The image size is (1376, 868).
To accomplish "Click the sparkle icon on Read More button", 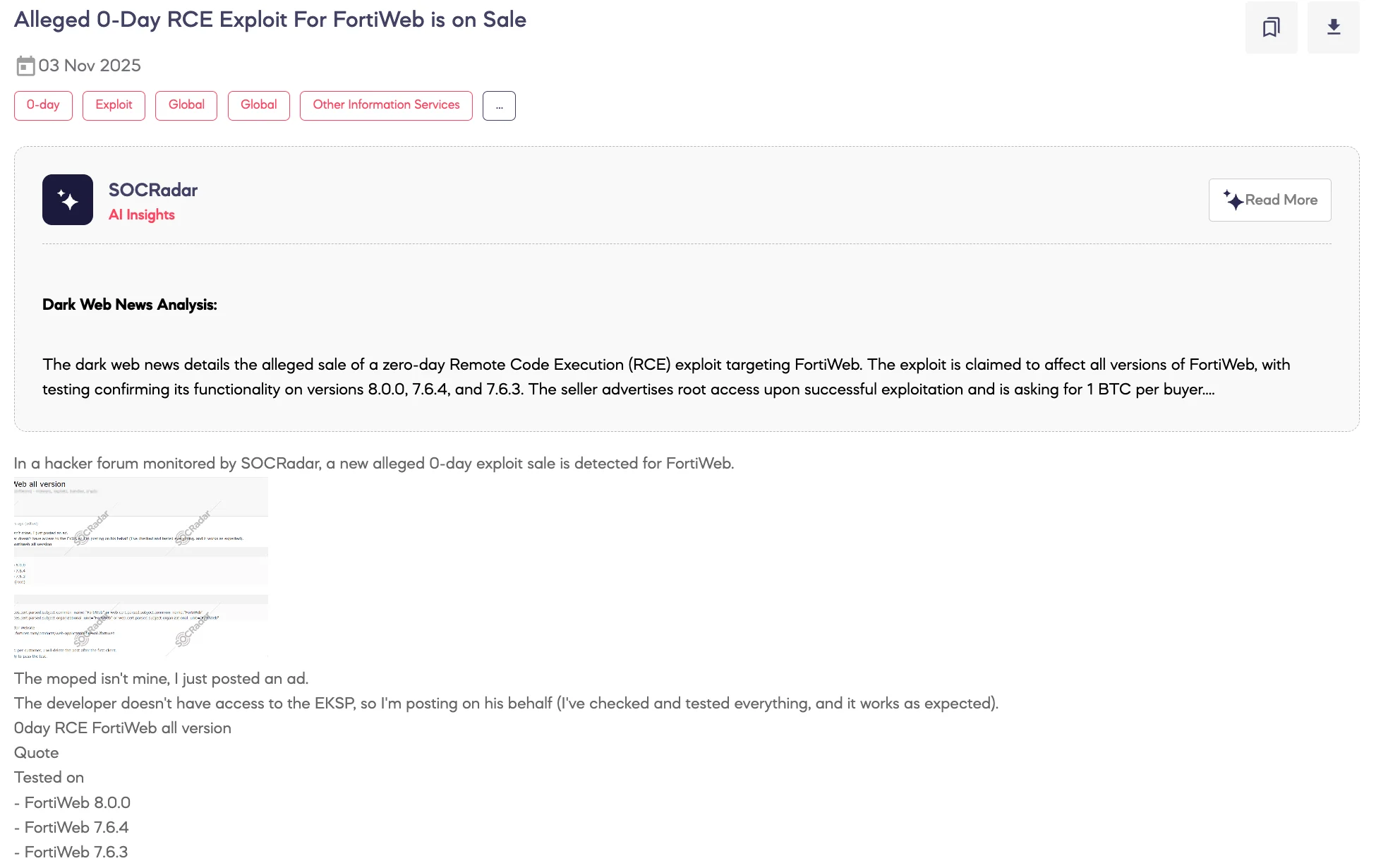I will pos(1234,200).
